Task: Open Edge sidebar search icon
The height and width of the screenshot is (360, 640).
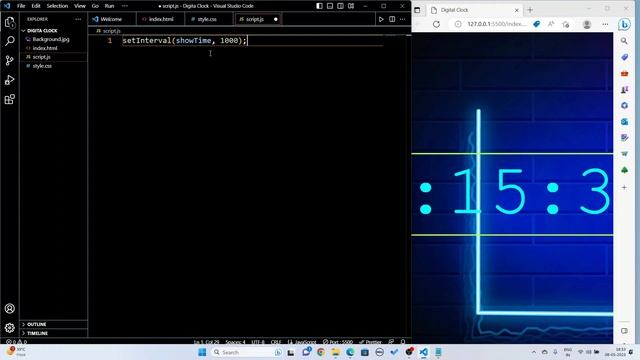Action: [624, 41]
